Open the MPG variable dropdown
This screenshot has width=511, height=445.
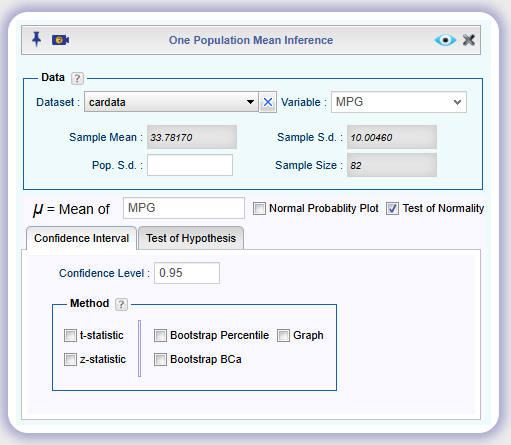(x=399, y=102)
